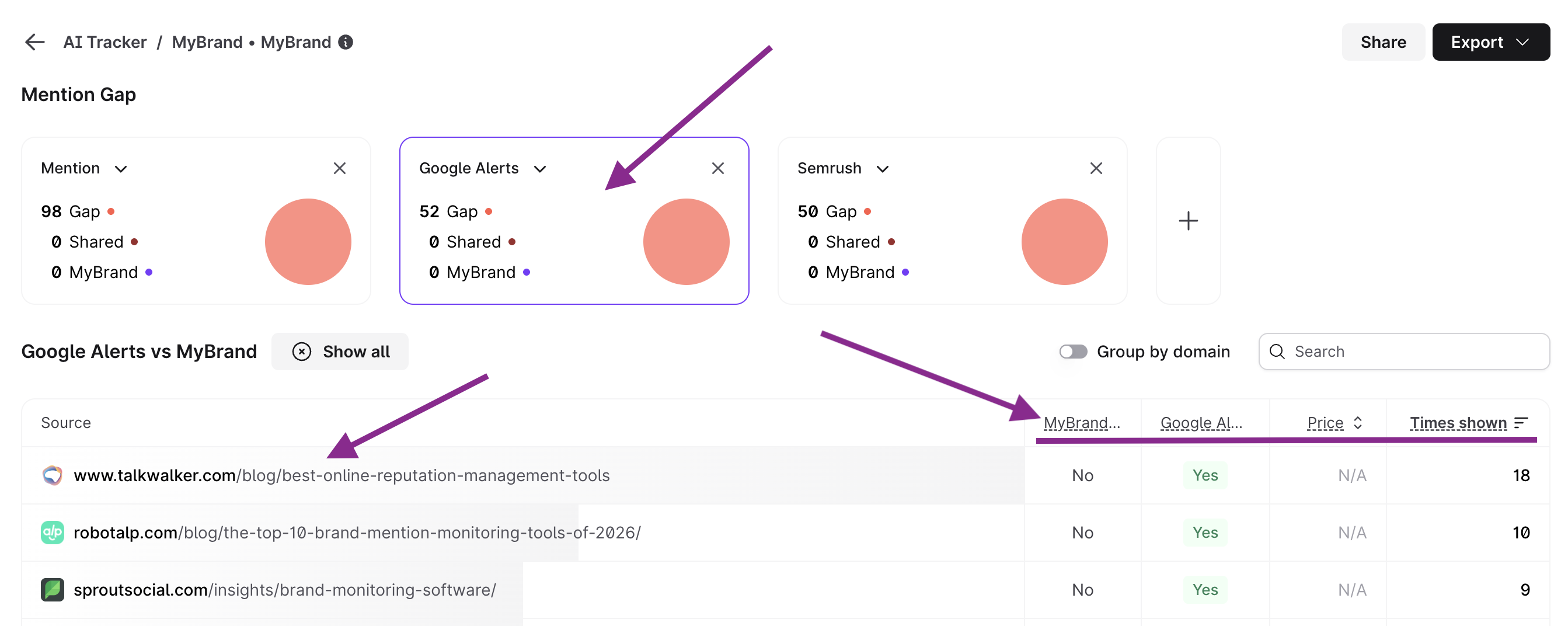1568x626 pixels.
Task: Add a new competitor with plus icon
Action: point(1187,220)
